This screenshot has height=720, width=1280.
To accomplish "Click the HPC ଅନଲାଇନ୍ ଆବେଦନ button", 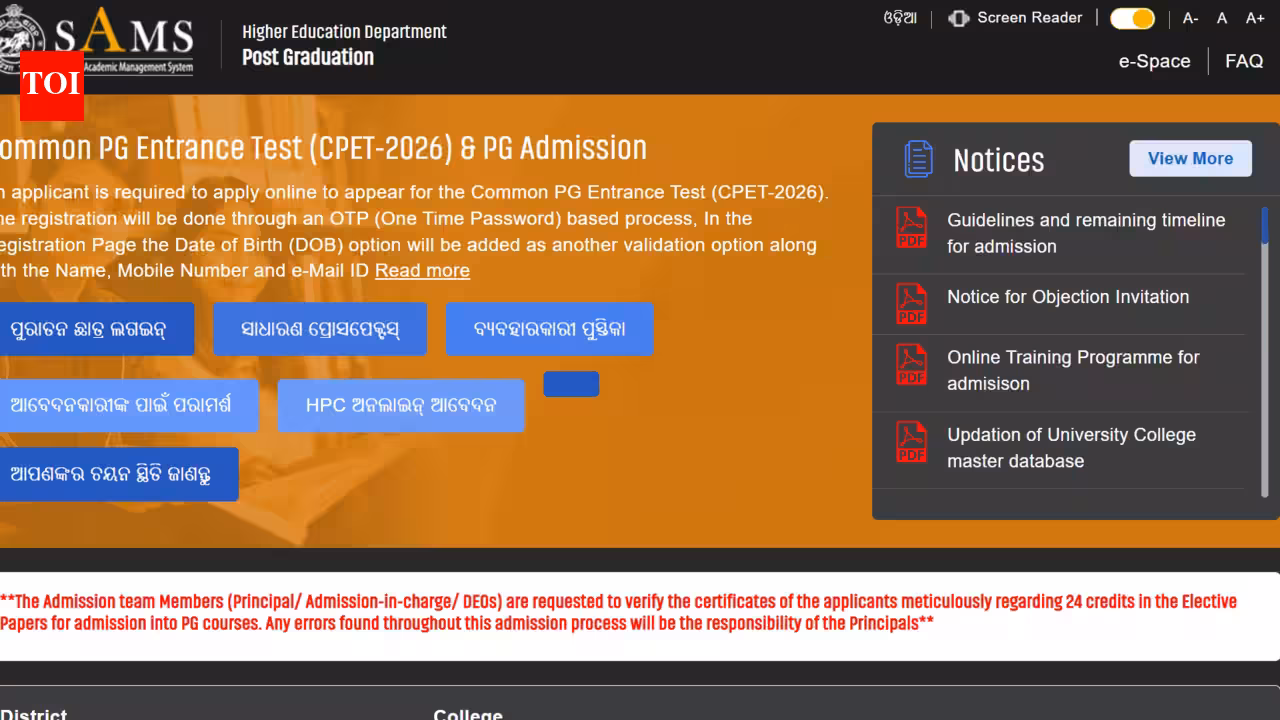I will click(401, 405).
